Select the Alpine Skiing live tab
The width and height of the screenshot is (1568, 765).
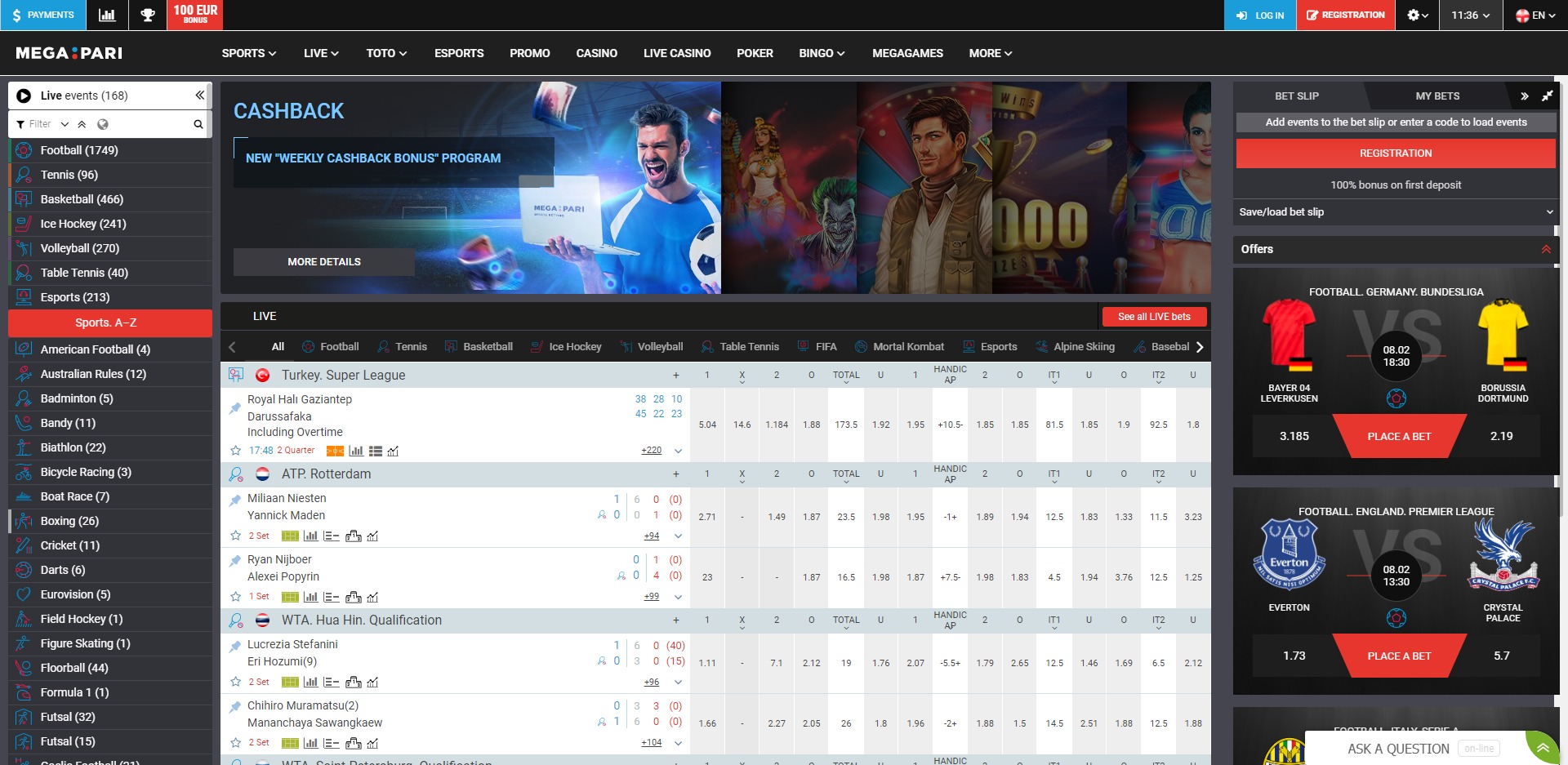1075,347
